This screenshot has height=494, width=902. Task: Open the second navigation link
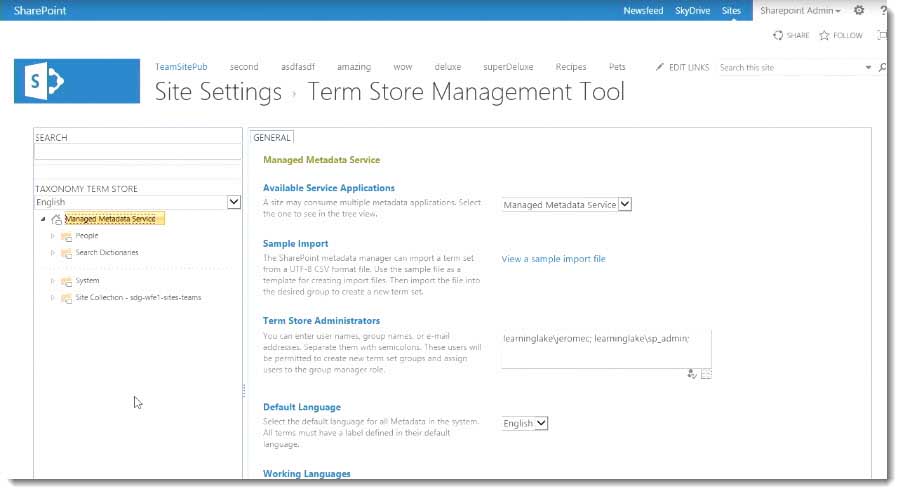244,67
